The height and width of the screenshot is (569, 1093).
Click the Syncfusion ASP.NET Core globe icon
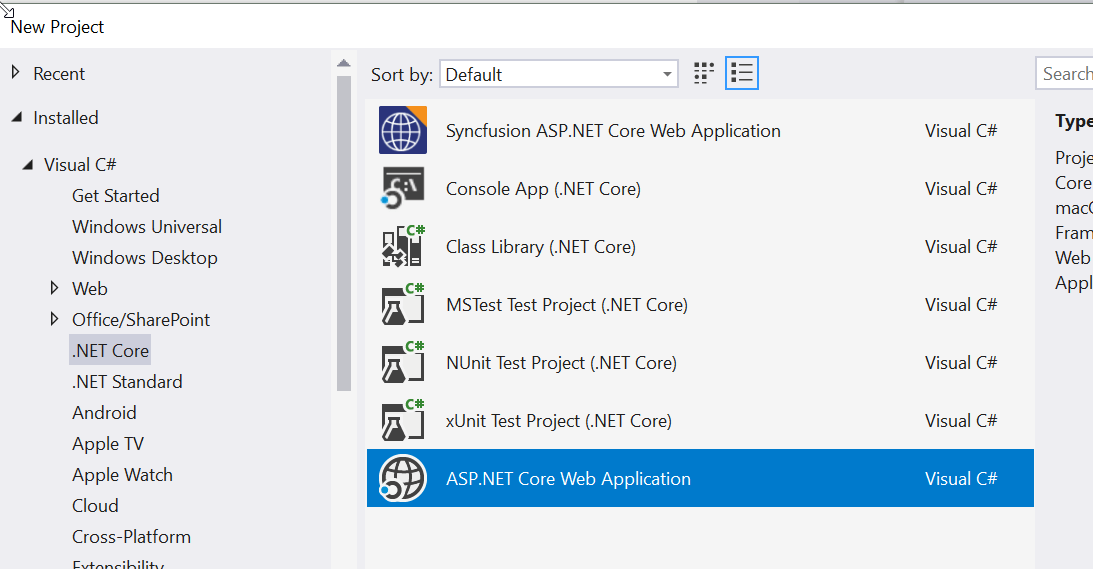tap(403, 130)
